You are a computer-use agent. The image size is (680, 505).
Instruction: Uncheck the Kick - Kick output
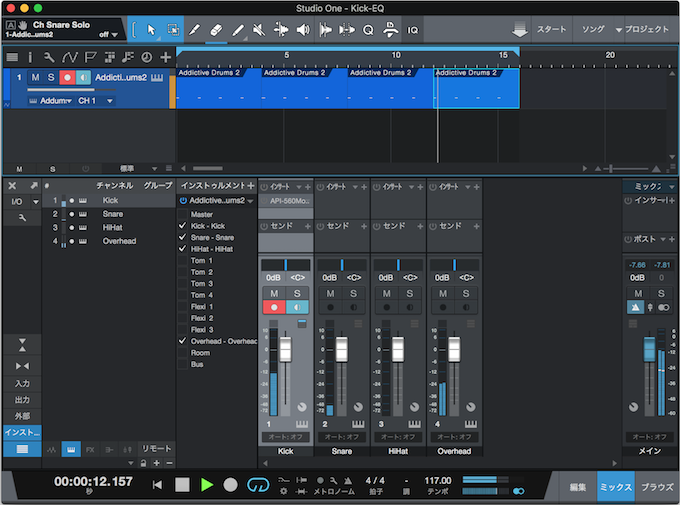pos(183,226)
